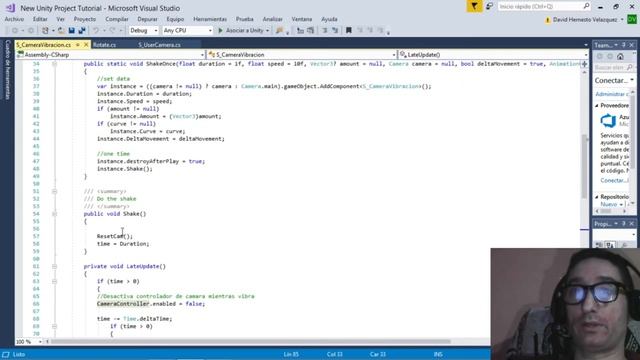Collapse the Shake method at line 54
640x360 pixels.
(54, 214)
